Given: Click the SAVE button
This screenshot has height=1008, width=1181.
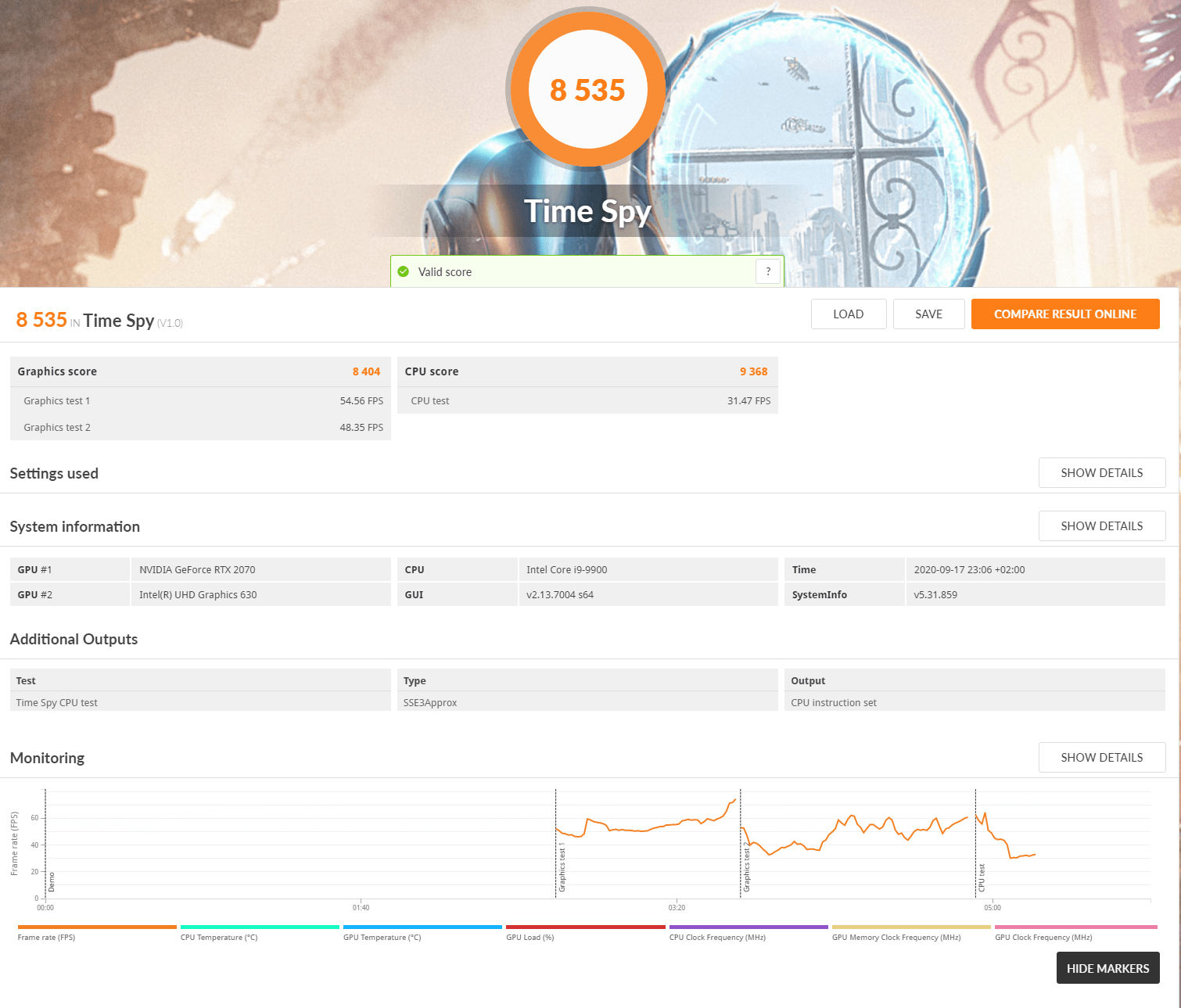Looking at the screenshot, I should coord(929,314).
